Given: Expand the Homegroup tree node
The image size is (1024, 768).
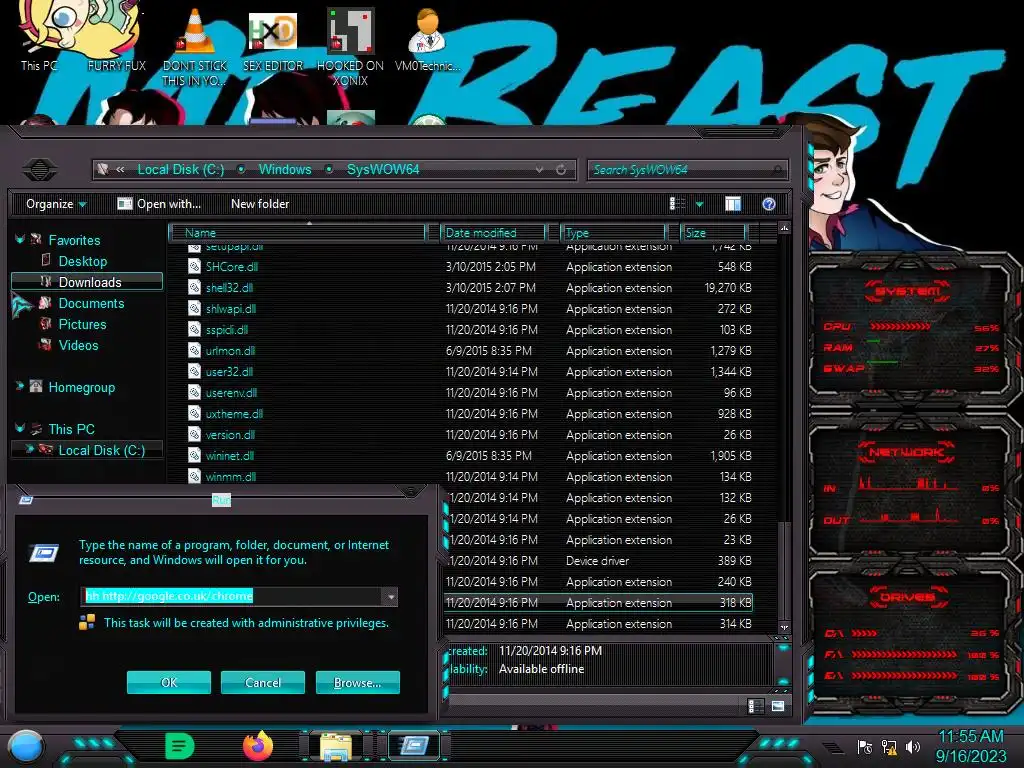Looking at the screenshot, I should (20, 387).
